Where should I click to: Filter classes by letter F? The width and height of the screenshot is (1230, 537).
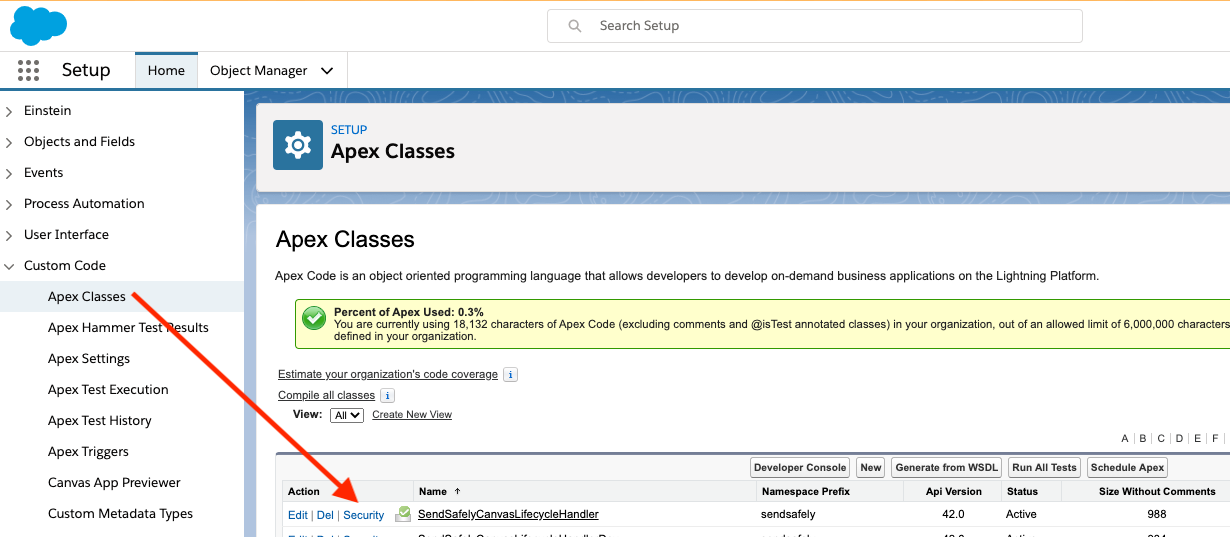[1215, 438]
